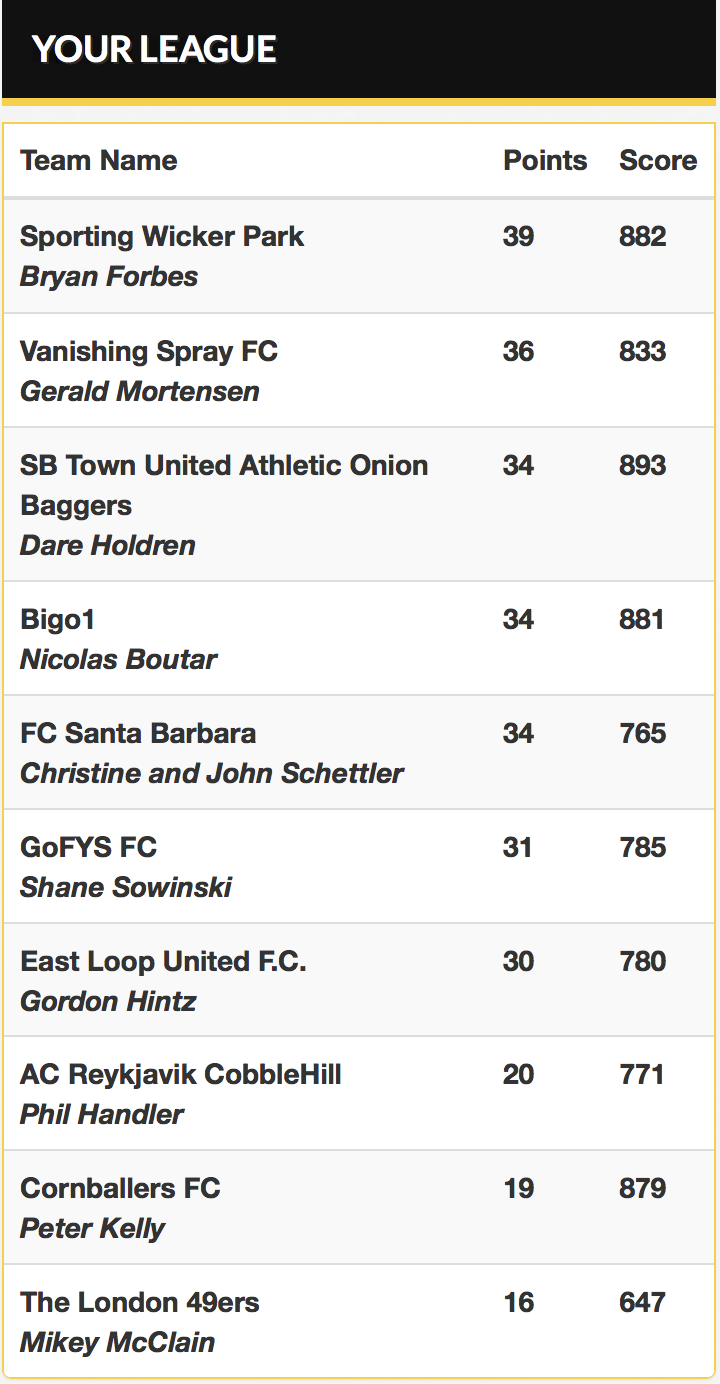Image resolution: width=720 pixels, height=1384 pixels.
Task: Open Vanishing Spray FC team entry
Action: pyautogui.click(x=149, y=351)
